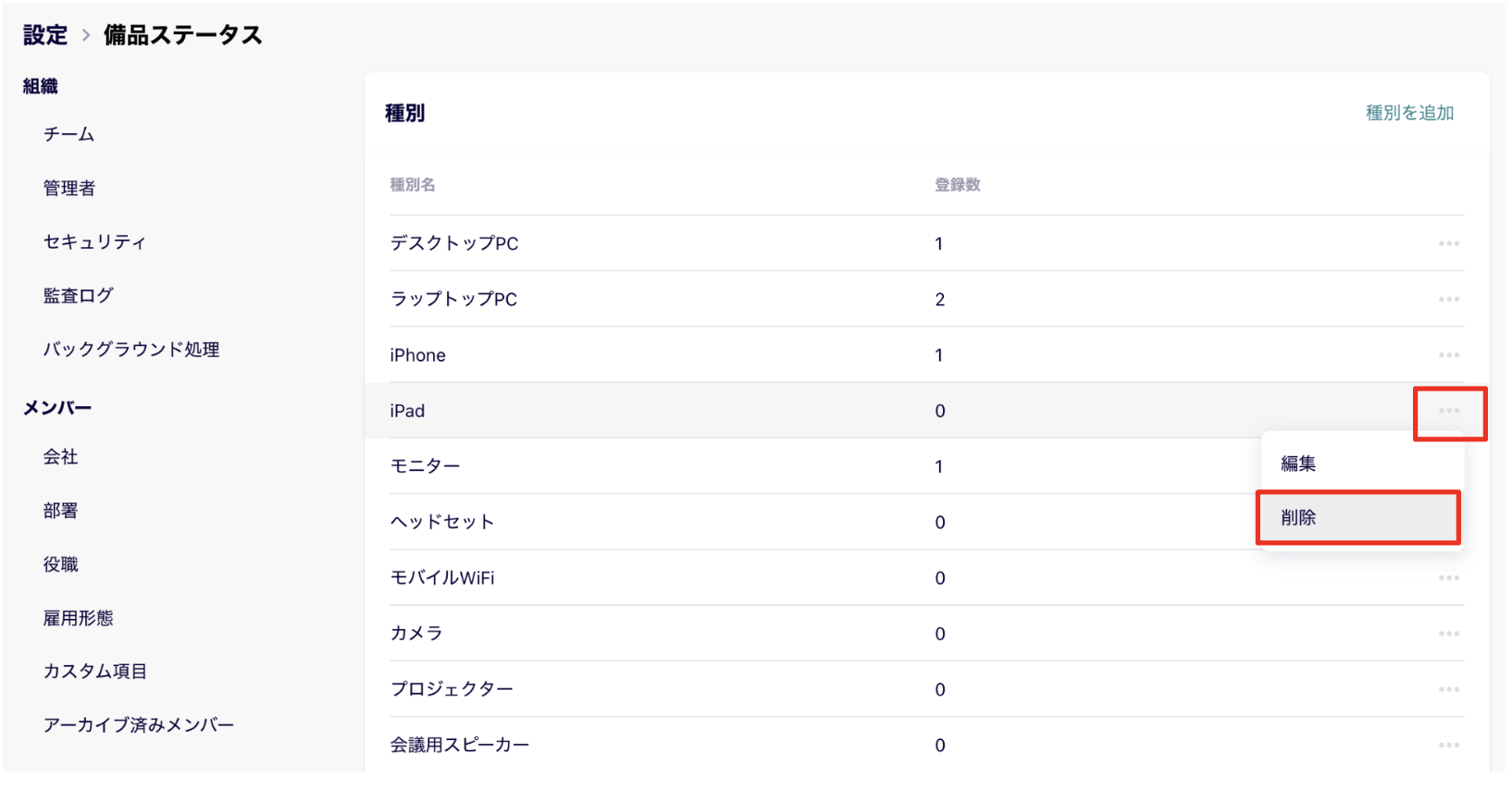Image resolution: width=1512 pixels, height=790 pixels.
Task: Click the プロジェクター type name
Action: coord(452,689)
